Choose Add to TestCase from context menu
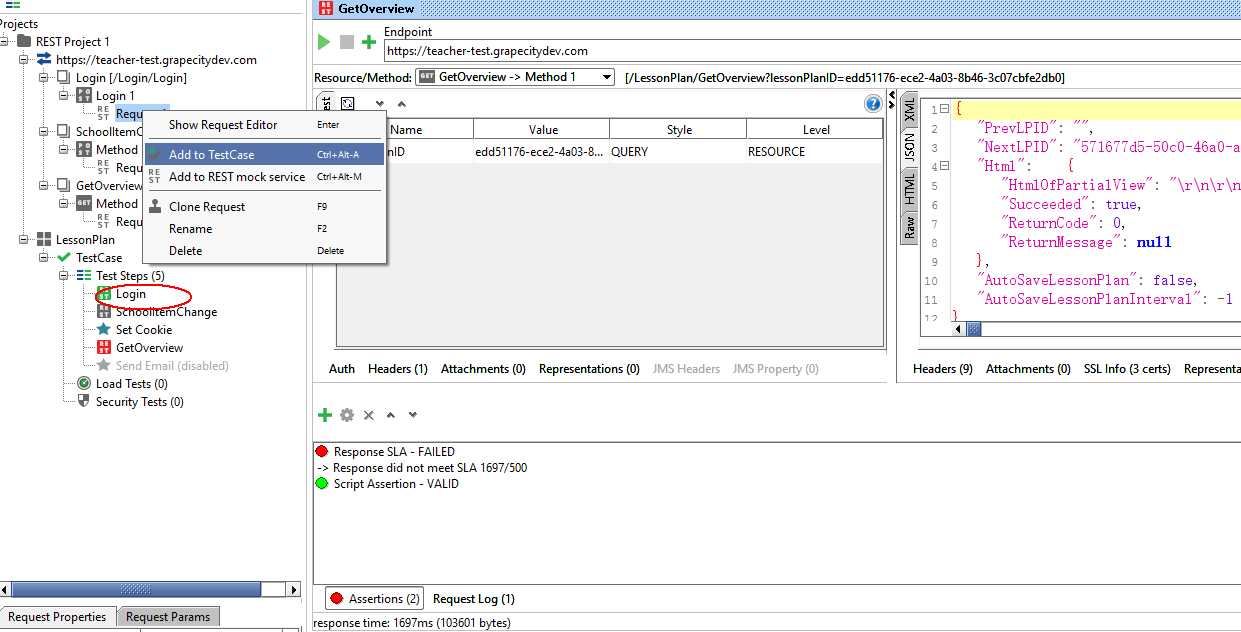The width and height of the screenshot is (1241, 632). pyautogui.click(x=265, y=154)
